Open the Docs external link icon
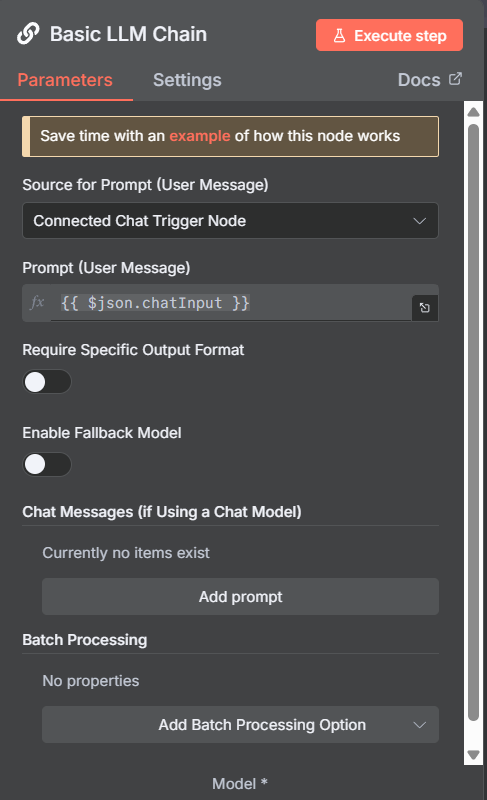Image resolution: width=487 pixels, height=800 pixels. click(455, 79)
